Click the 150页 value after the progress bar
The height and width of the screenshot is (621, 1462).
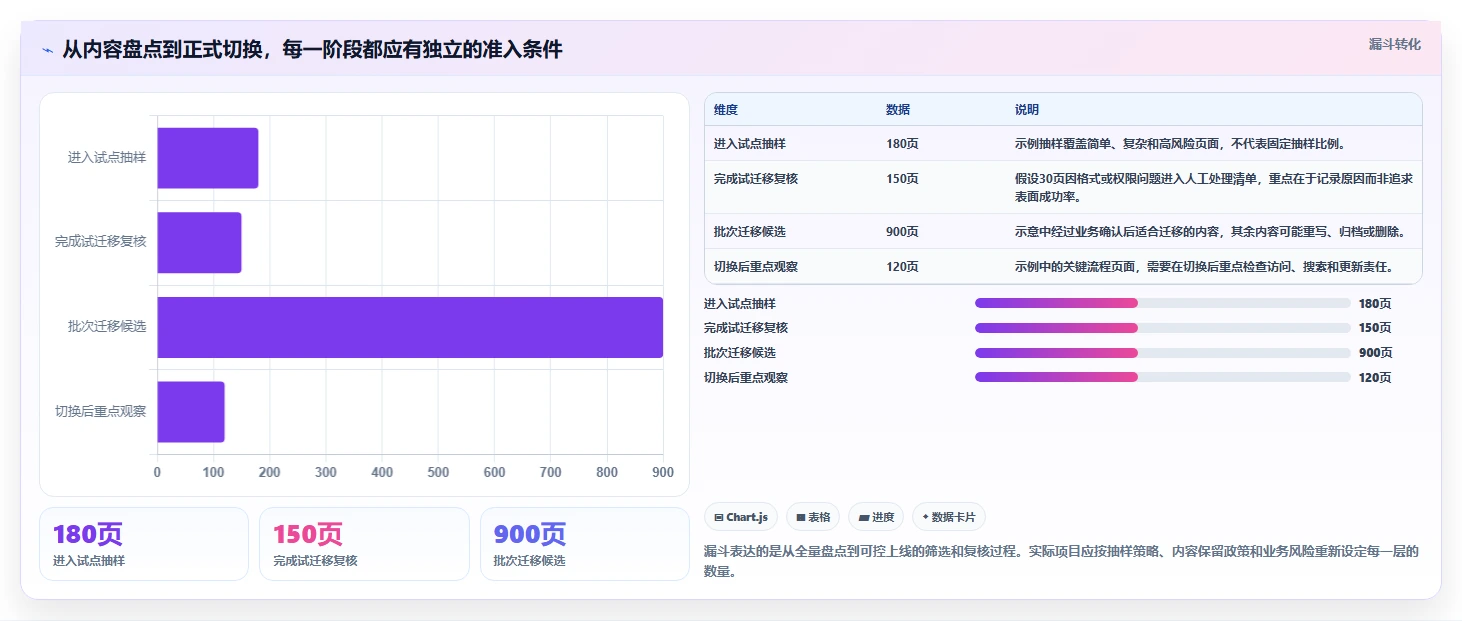[x=1375, y=328]
